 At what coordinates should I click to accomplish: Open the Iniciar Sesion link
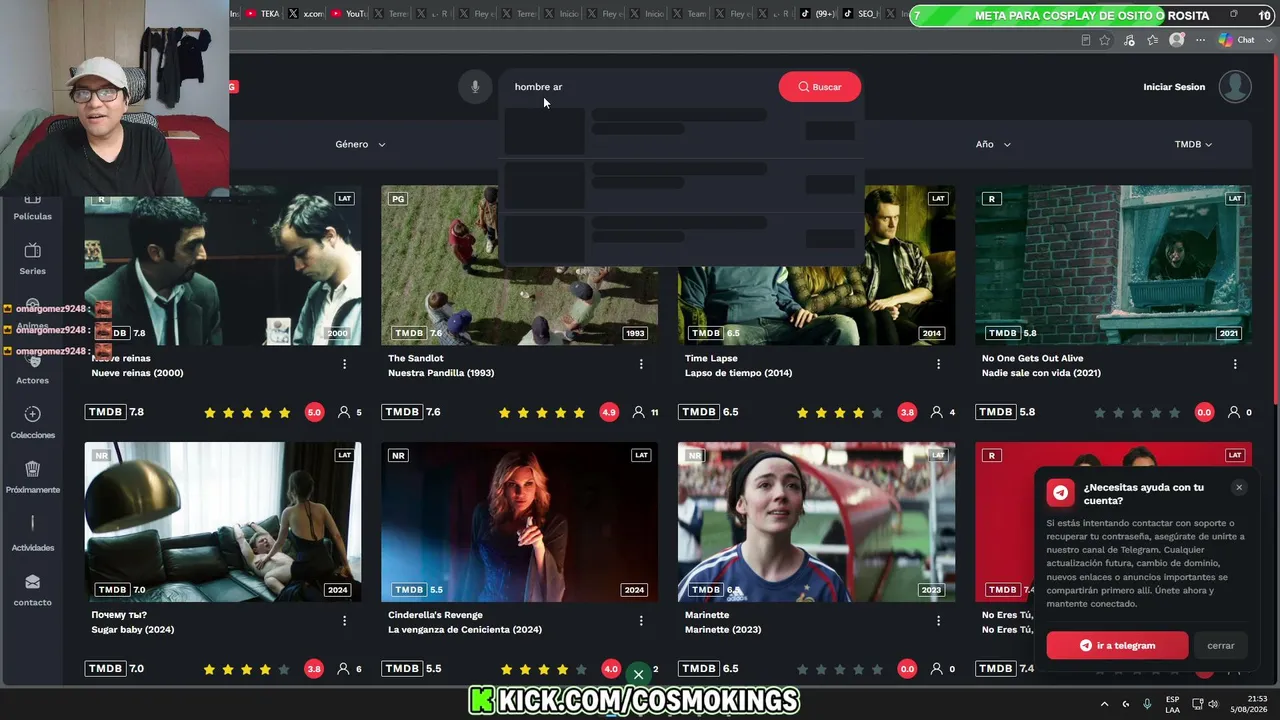pos(1174,87)
